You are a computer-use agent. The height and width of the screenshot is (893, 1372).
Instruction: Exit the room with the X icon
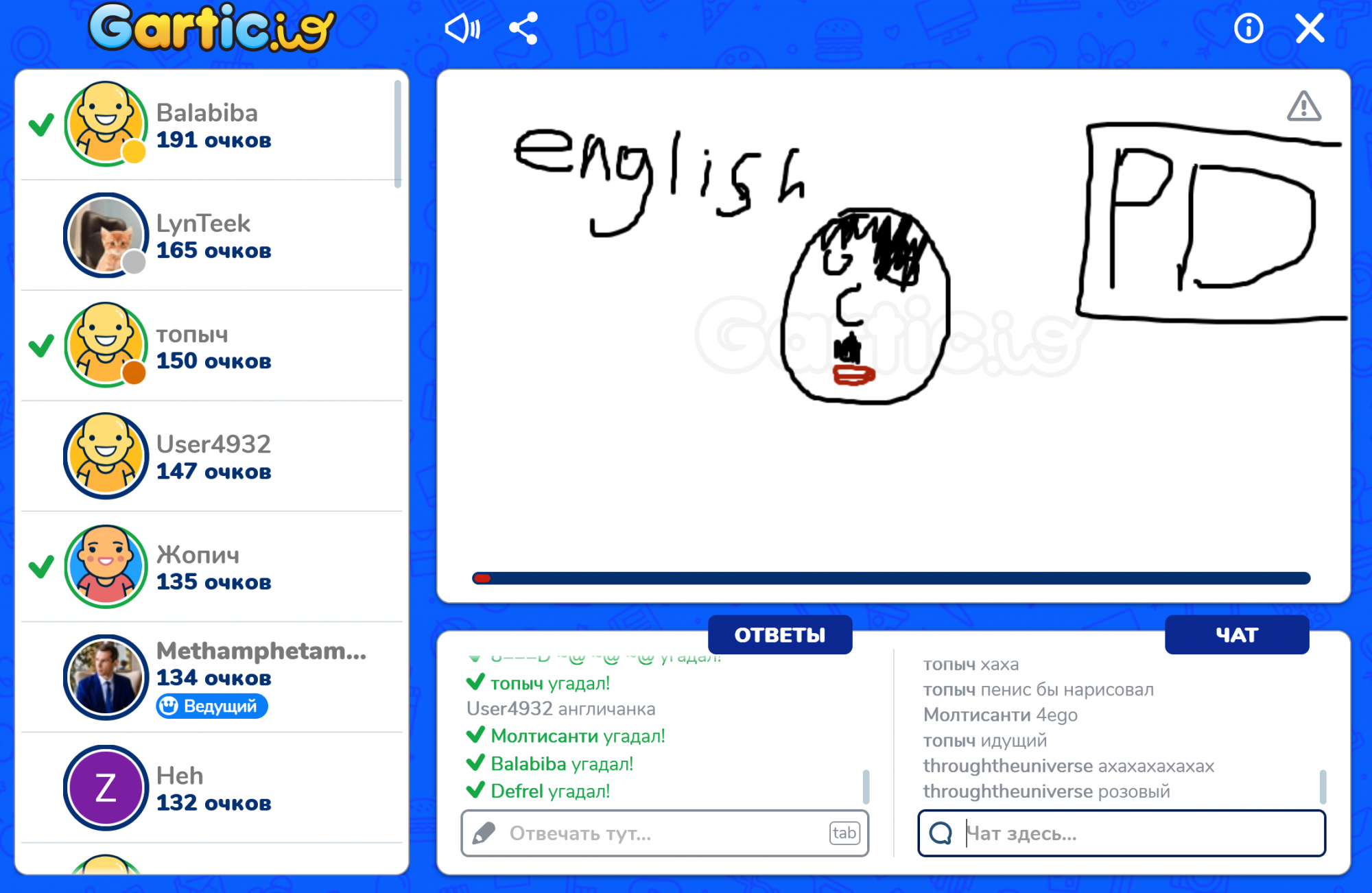pos(1310,29)
